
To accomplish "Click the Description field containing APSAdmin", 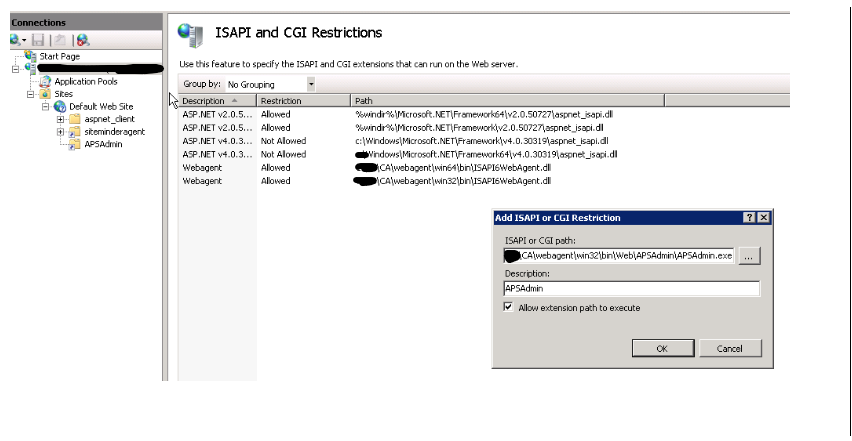I will click(631, 288).
